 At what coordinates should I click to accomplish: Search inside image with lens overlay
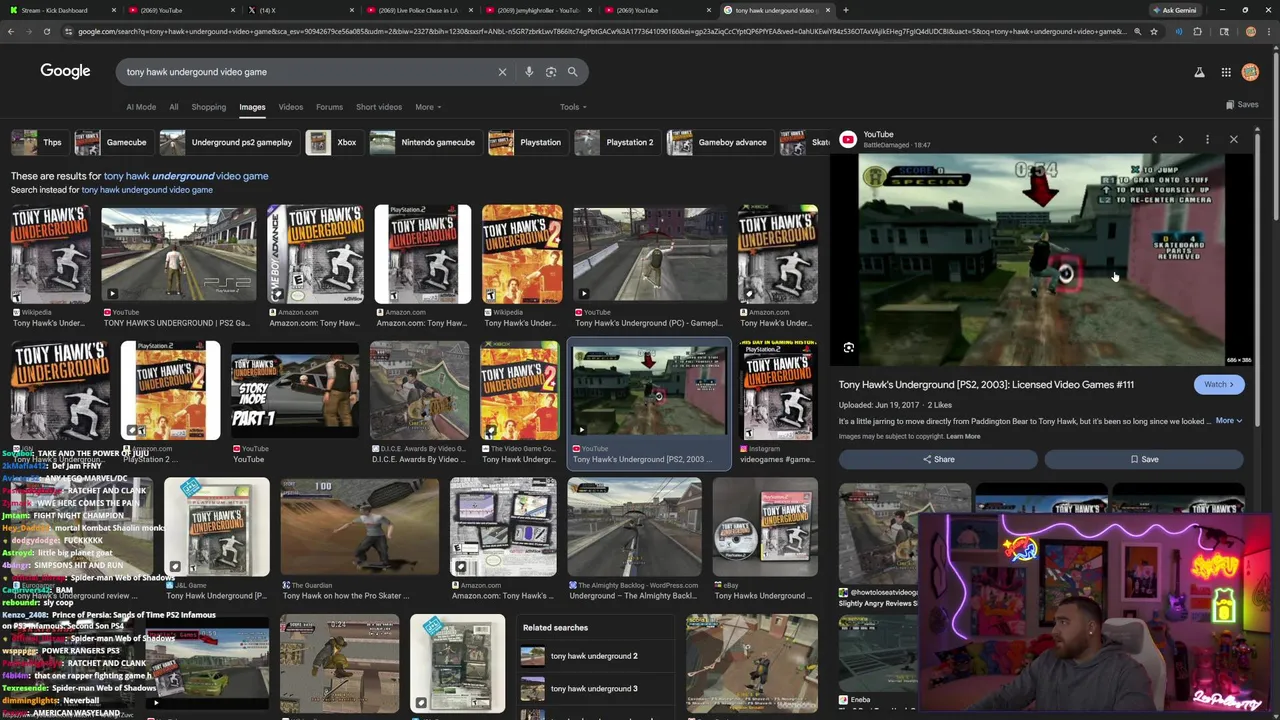click(849, 348)
